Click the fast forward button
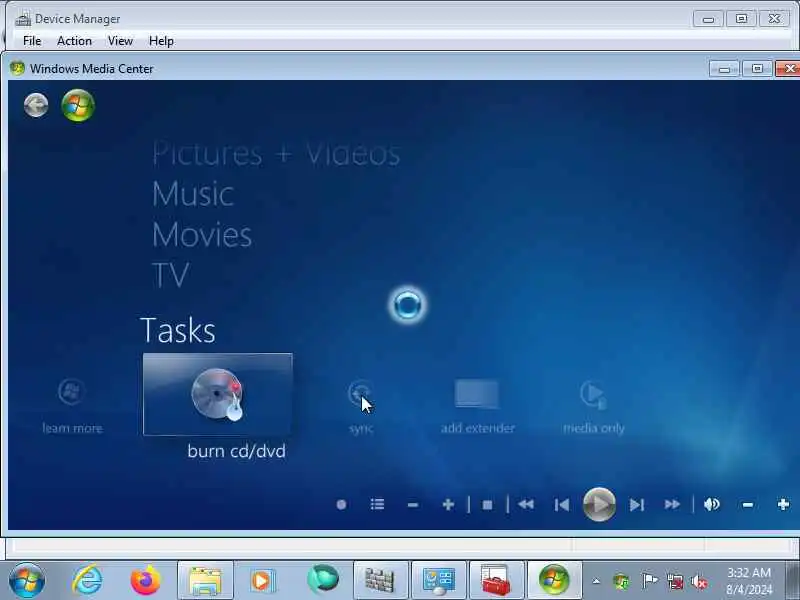This screenshot has width=800, height=600. pyautogui.click(x=672, y=505)
